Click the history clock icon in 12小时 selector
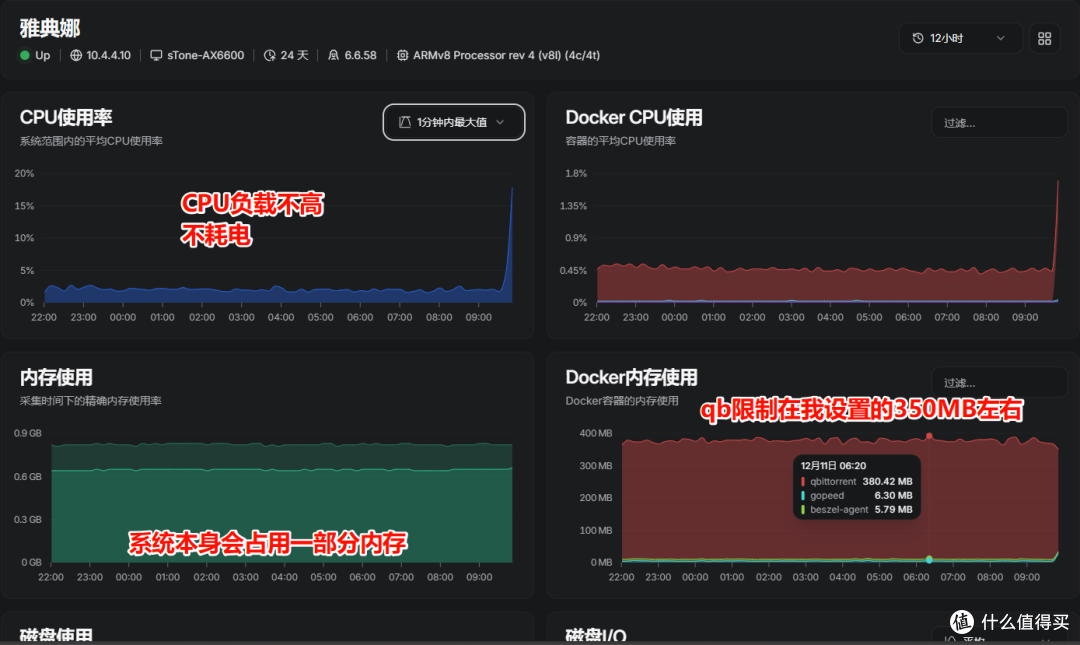1080x645 pixels. [917, 39]
